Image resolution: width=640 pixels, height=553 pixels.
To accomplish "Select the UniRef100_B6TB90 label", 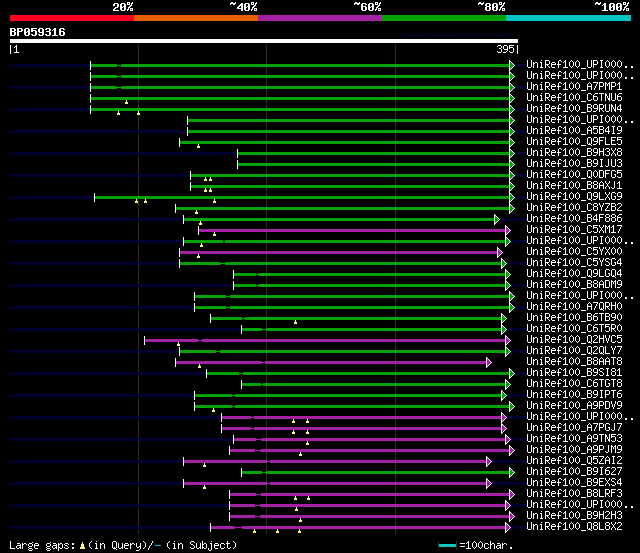I will click(x=574, y=318).
